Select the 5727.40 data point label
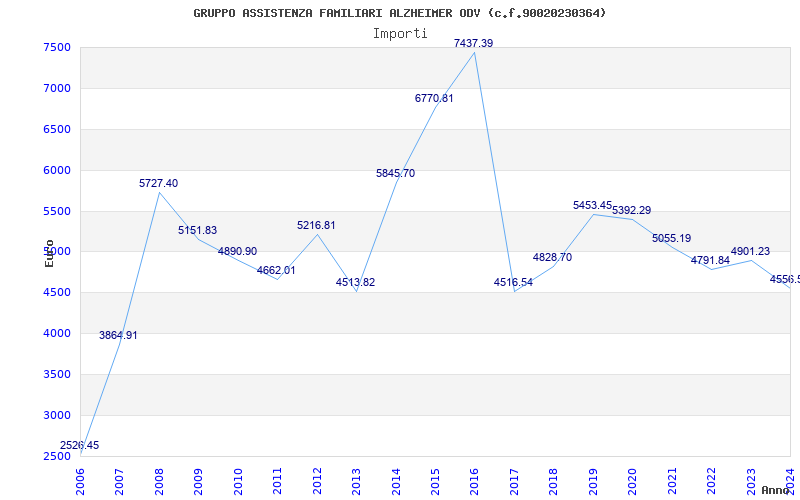 click(x=158, y=184)
